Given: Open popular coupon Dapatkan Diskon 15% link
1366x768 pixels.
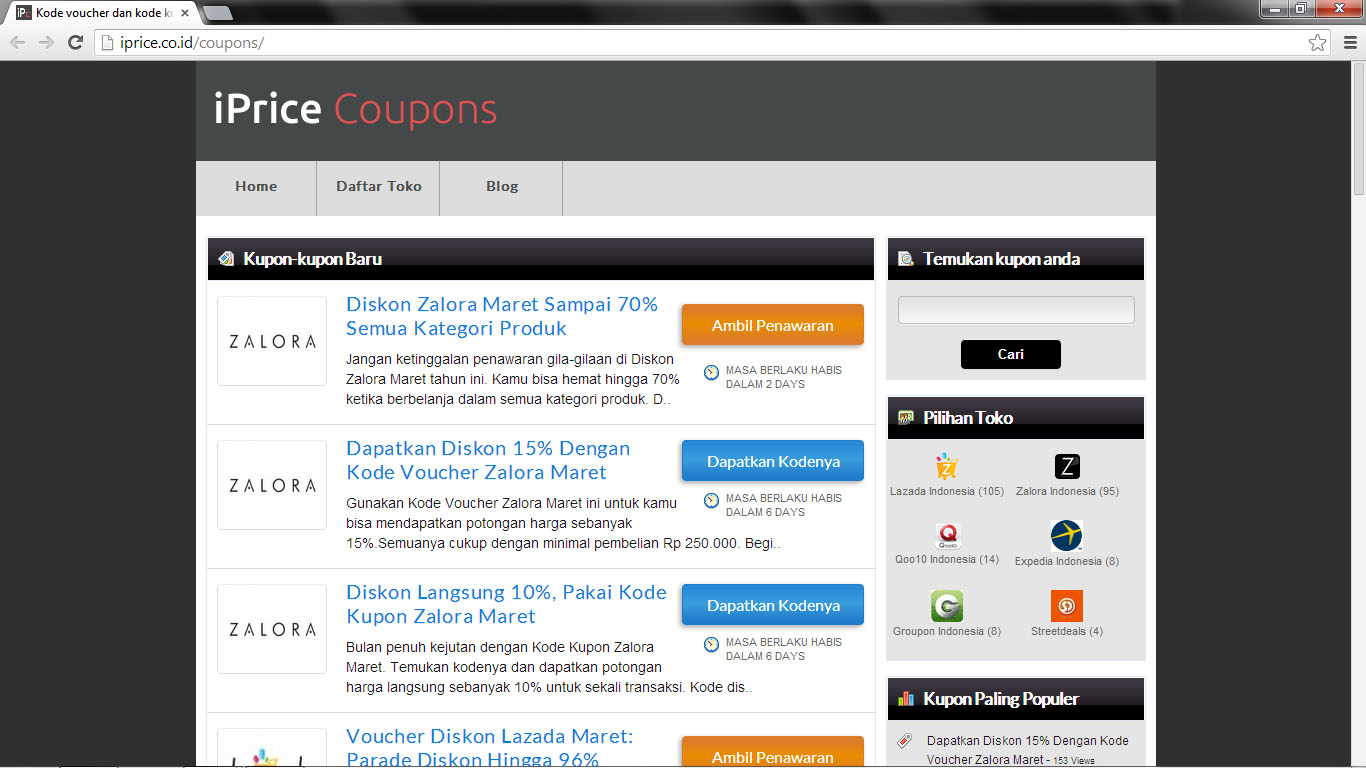Looking at the screenshot, I should 1027,750.
